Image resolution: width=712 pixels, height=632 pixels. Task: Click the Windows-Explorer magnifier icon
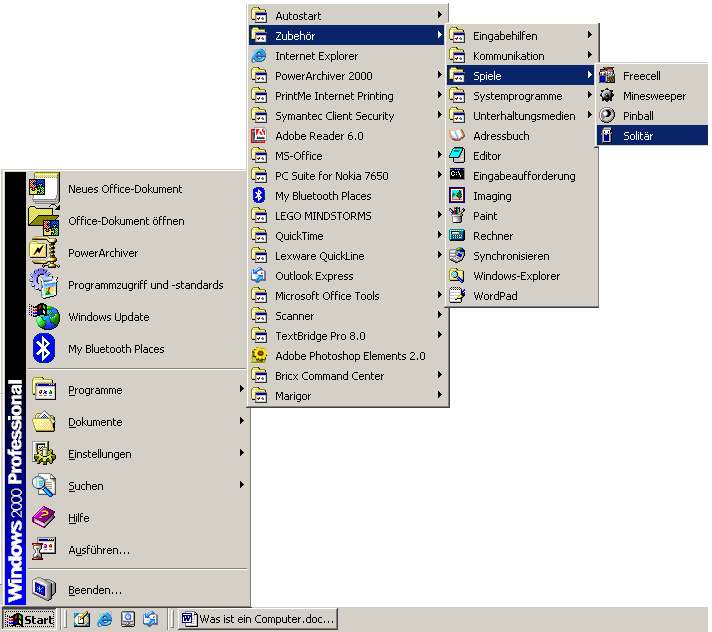click(457, 275)
